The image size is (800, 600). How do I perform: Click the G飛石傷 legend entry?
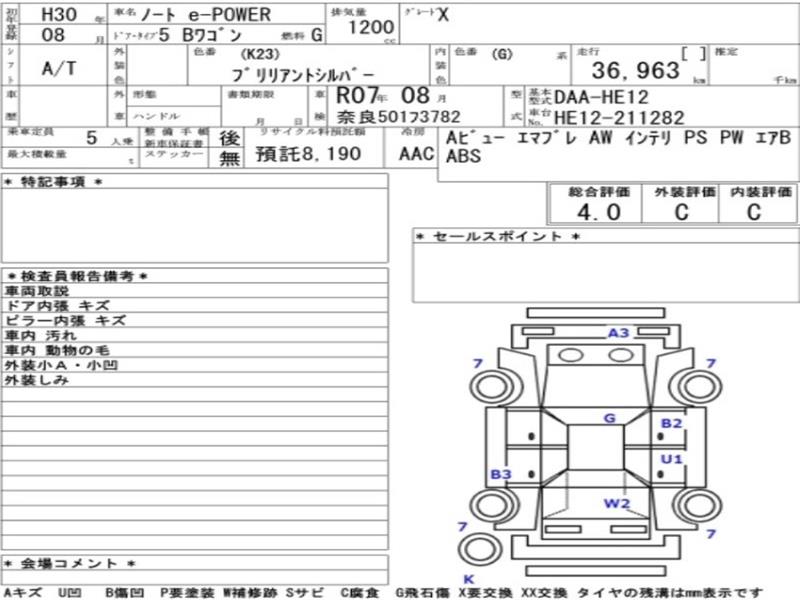click(422, 593)
